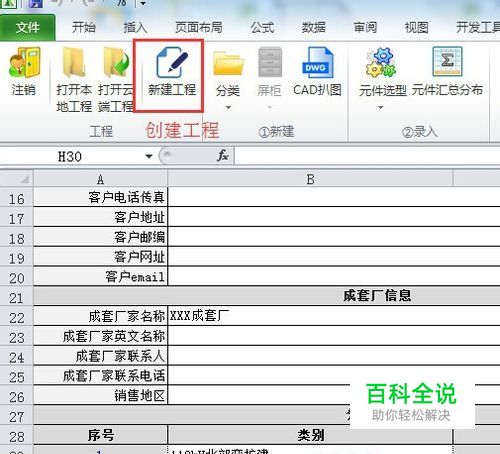Click the 注销 logout icon
The height and width of the screenshot is (454, 500).
pyautogui.click(x=24, y=62)
